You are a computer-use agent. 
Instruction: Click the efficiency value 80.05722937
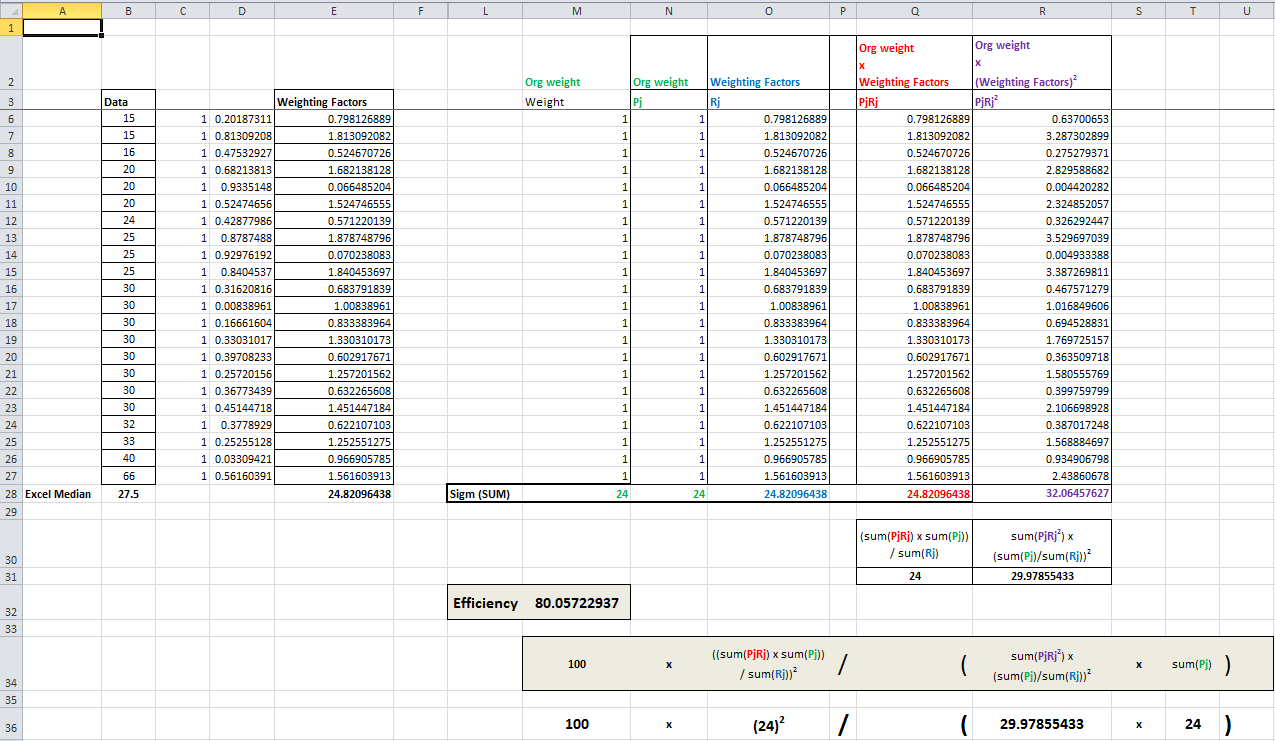click(577, 603)
